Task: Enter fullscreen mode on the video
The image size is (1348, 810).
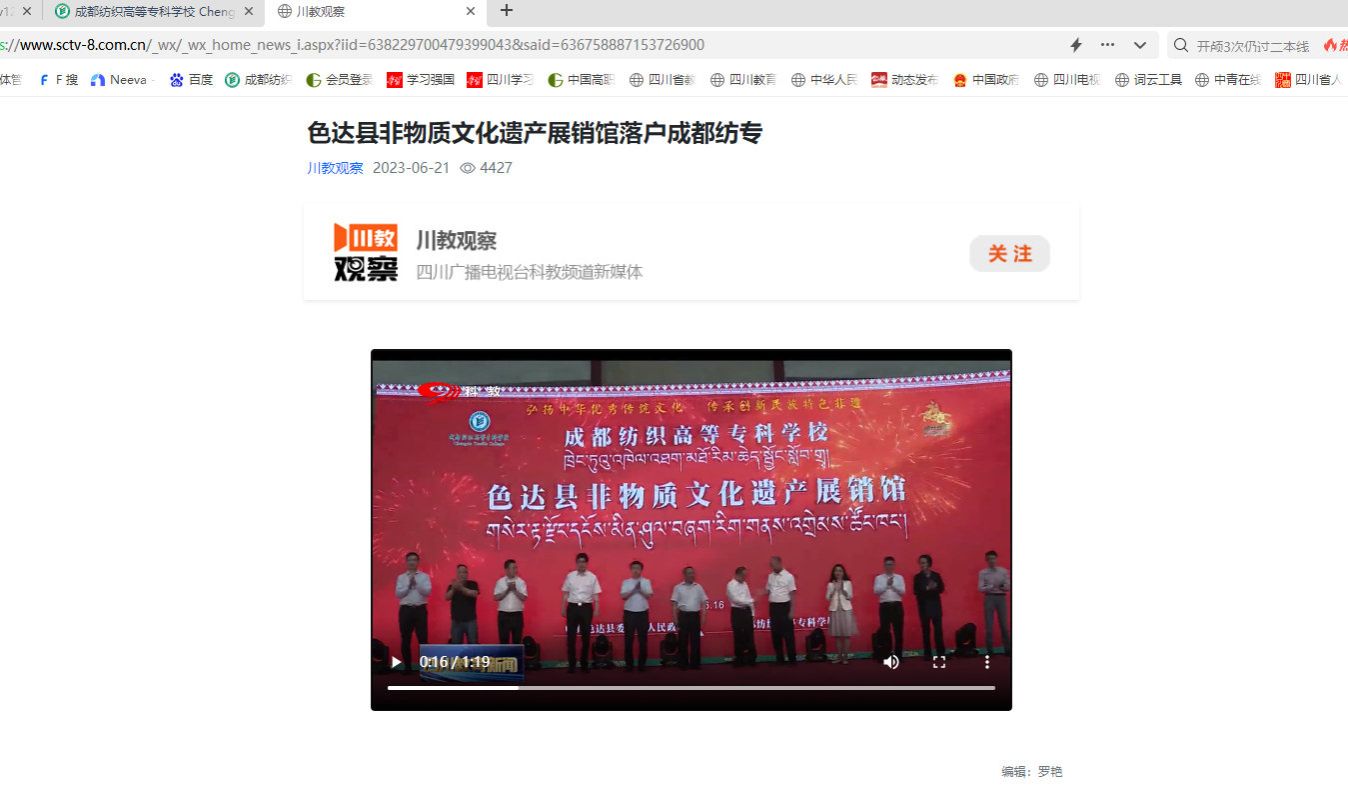Action: coord(939,662)
